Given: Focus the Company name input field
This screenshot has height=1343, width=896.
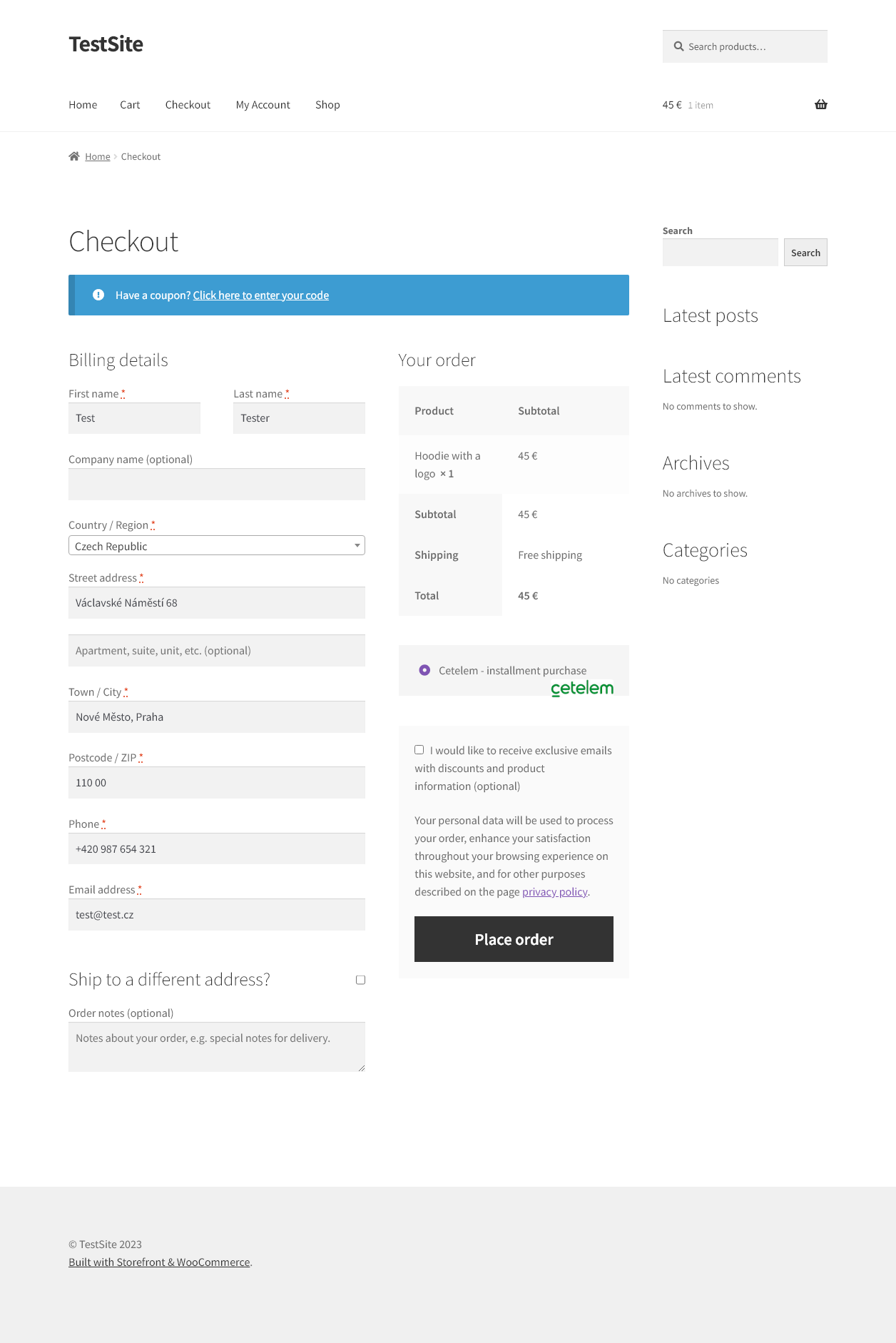Looking at the screenshot, I should tap(217, 485).
